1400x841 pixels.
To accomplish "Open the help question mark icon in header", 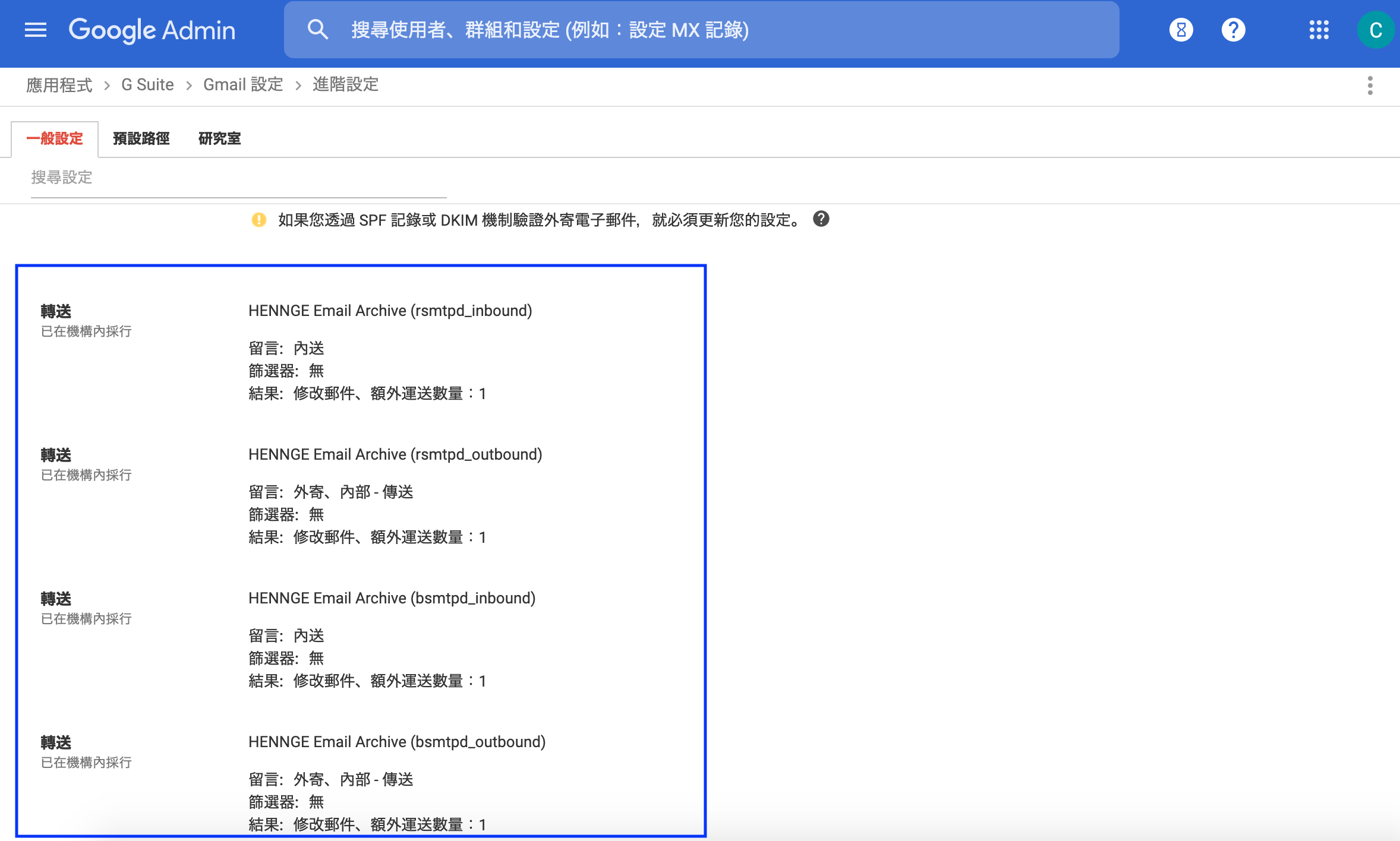I will pyautogui.click(x=1234, y=30).
